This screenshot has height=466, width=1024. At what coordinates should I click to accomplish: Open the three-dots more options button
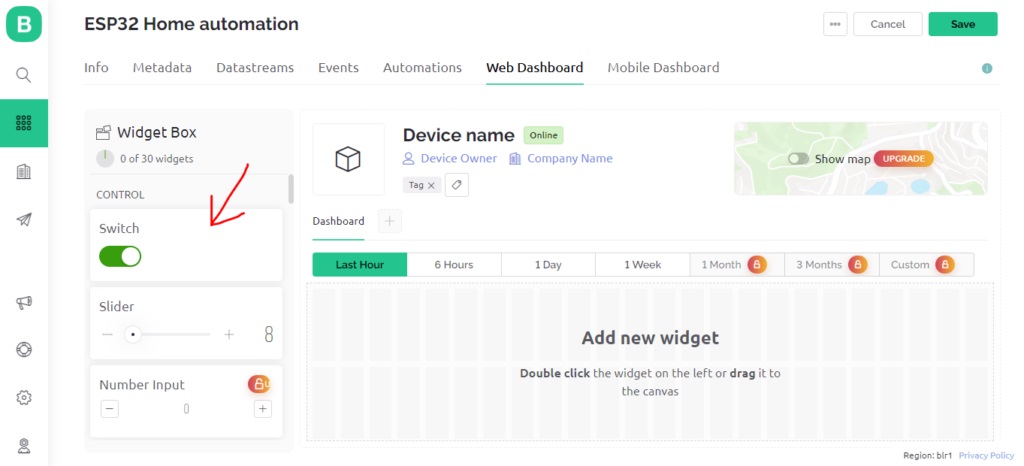coord(835,24)
